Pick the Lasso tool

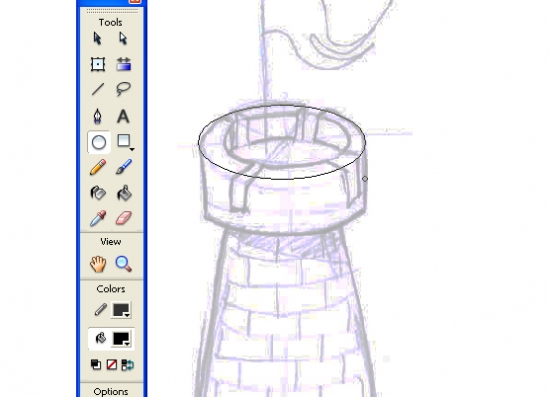point(123,89)
